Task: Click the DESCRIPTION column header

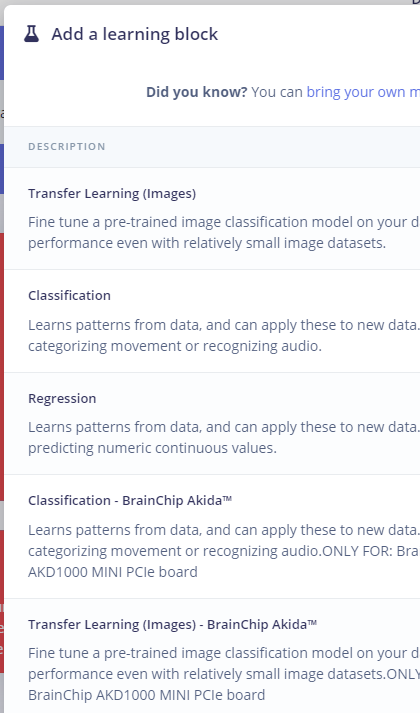Action: [x=67, y=146]
